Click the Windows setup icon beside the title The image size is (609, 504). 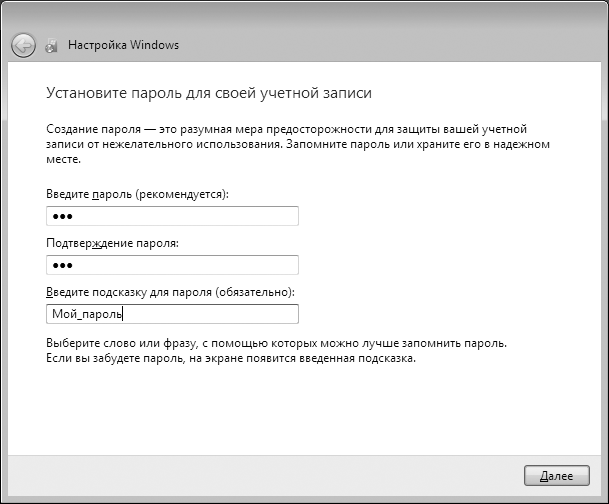tap(51, 45)
